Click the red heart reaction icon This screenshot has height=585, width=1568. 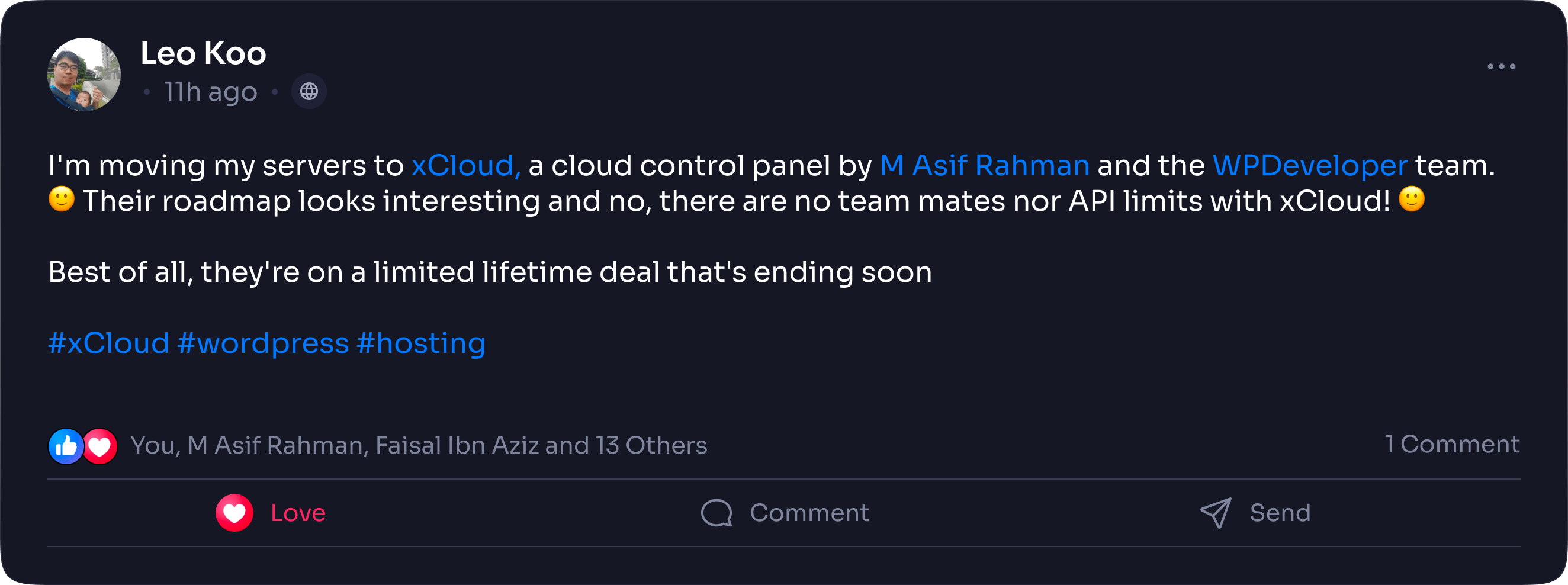[x=101, y=446]
